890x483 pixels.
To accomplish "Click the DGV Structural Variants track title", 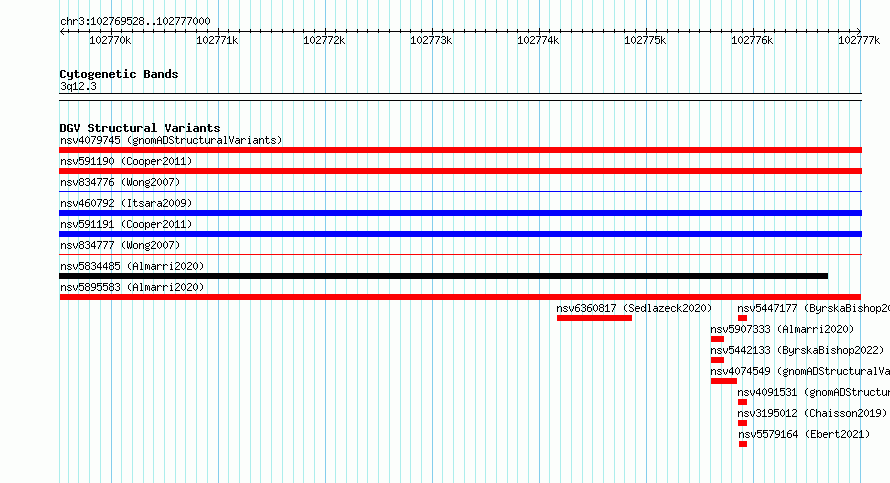I will (x=140, y=128).
